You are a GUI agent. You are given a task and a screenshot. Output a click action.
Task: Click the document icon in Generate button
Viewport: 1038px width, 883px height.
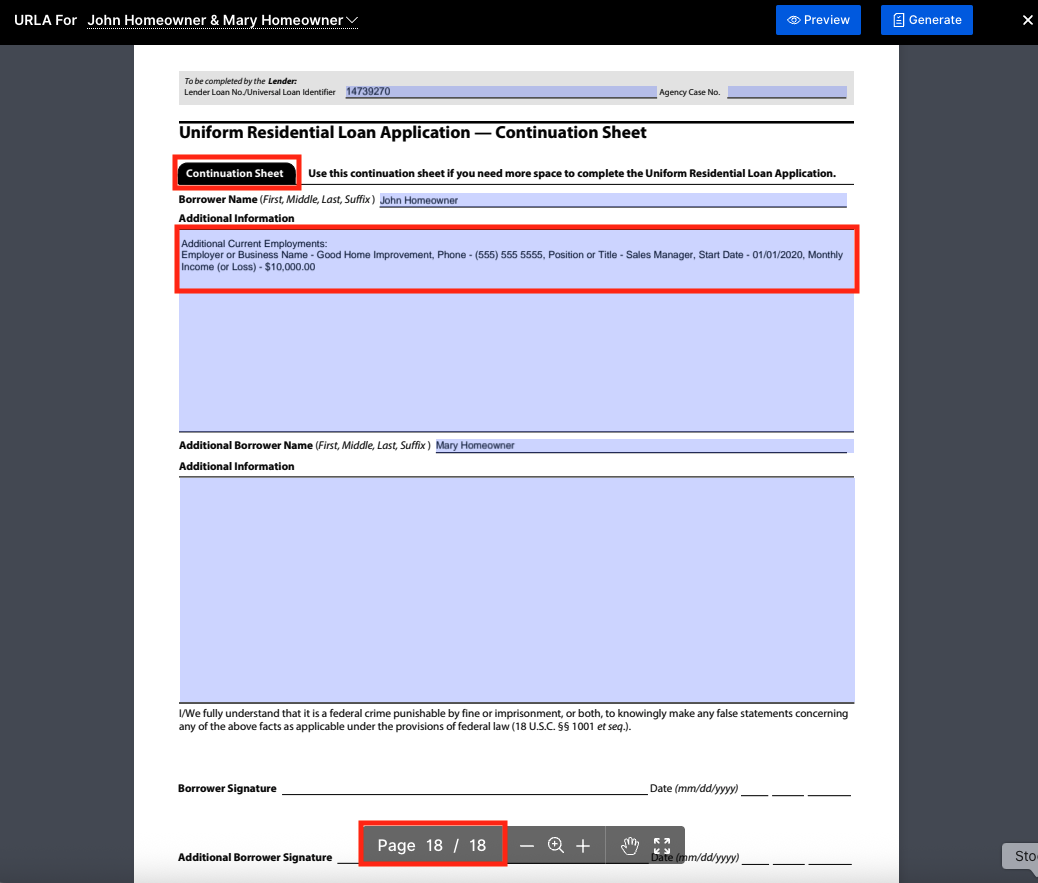pos(898,21)
